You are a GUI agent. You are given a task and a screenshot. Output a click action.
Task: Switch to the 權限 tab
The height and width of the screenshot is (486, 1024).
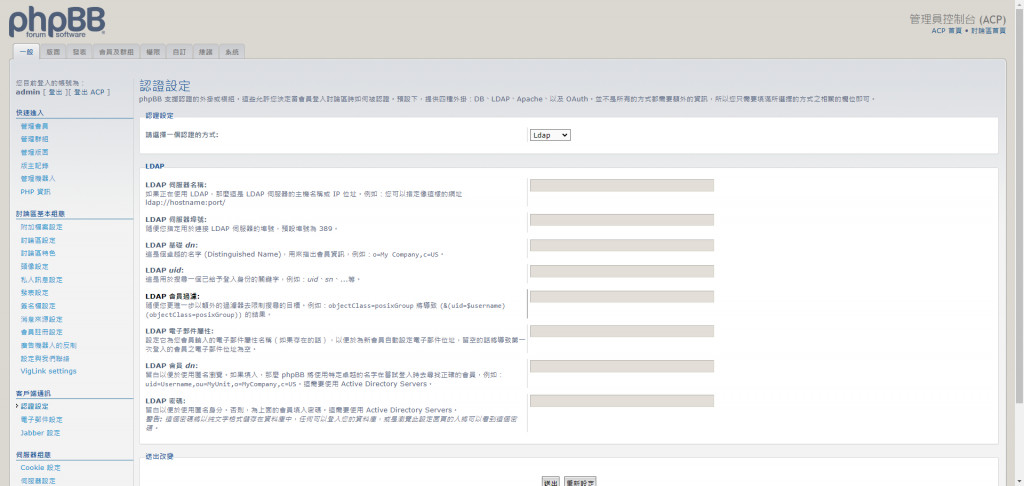click(x=153, y=52)
